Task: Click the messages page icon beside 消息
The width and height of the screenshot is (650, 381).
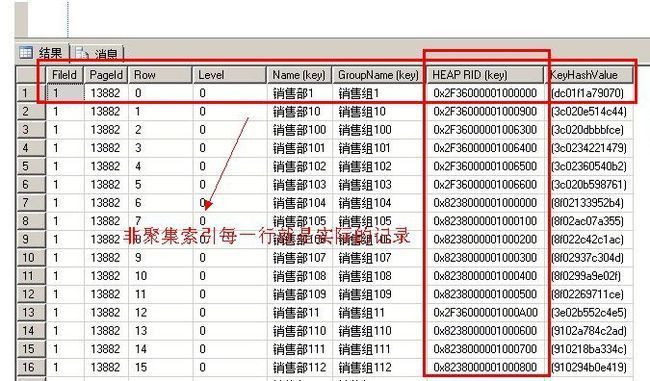Action: (x=82, y=53)
